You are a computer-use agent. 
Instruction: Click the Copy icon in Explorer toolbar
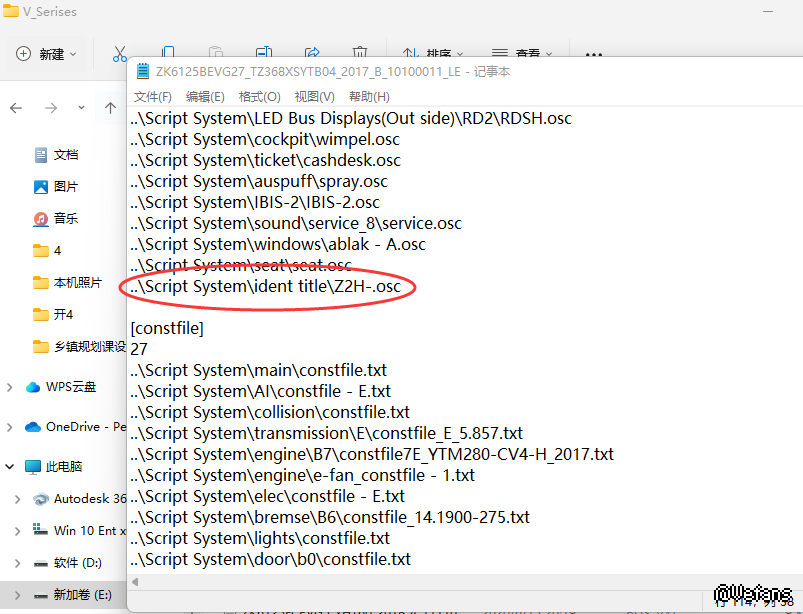(x=167, y=50)
